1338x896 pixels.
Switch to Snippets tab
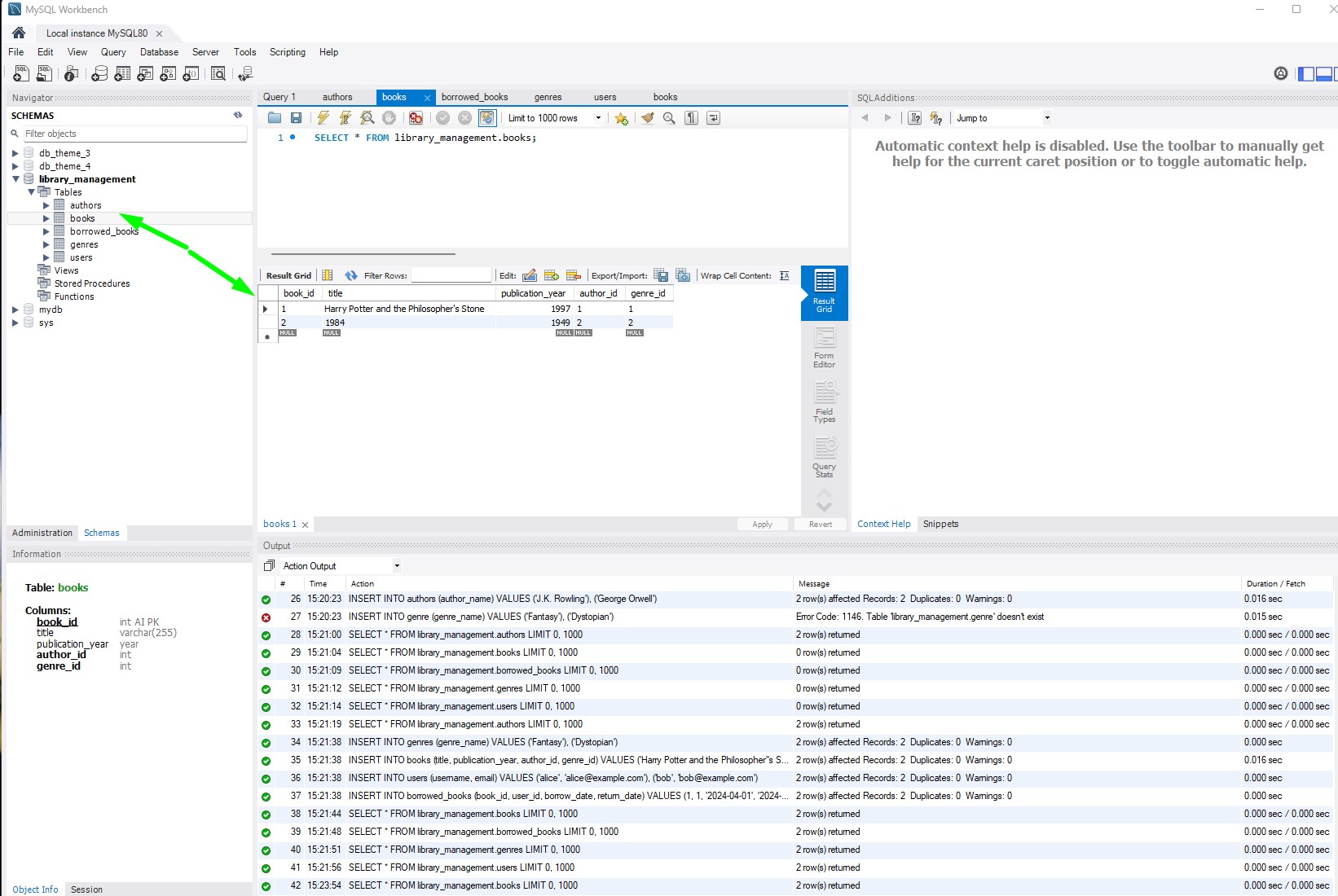coord(940,524)
